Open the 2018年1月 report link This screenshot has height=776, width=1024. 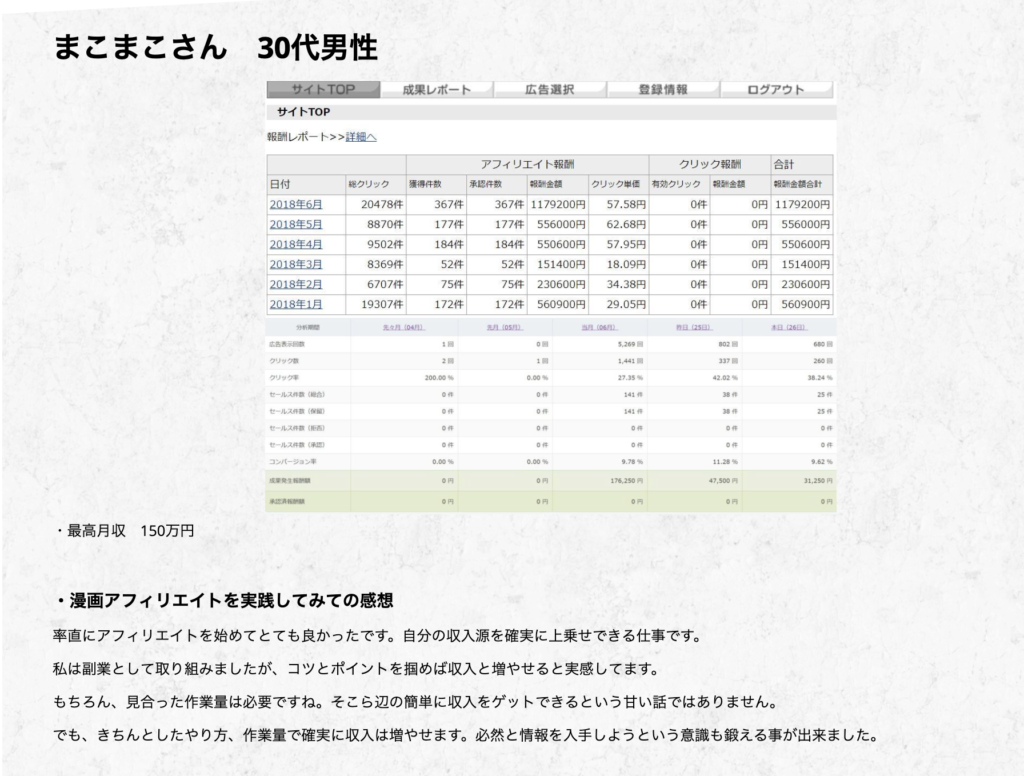tap(296, 304)
